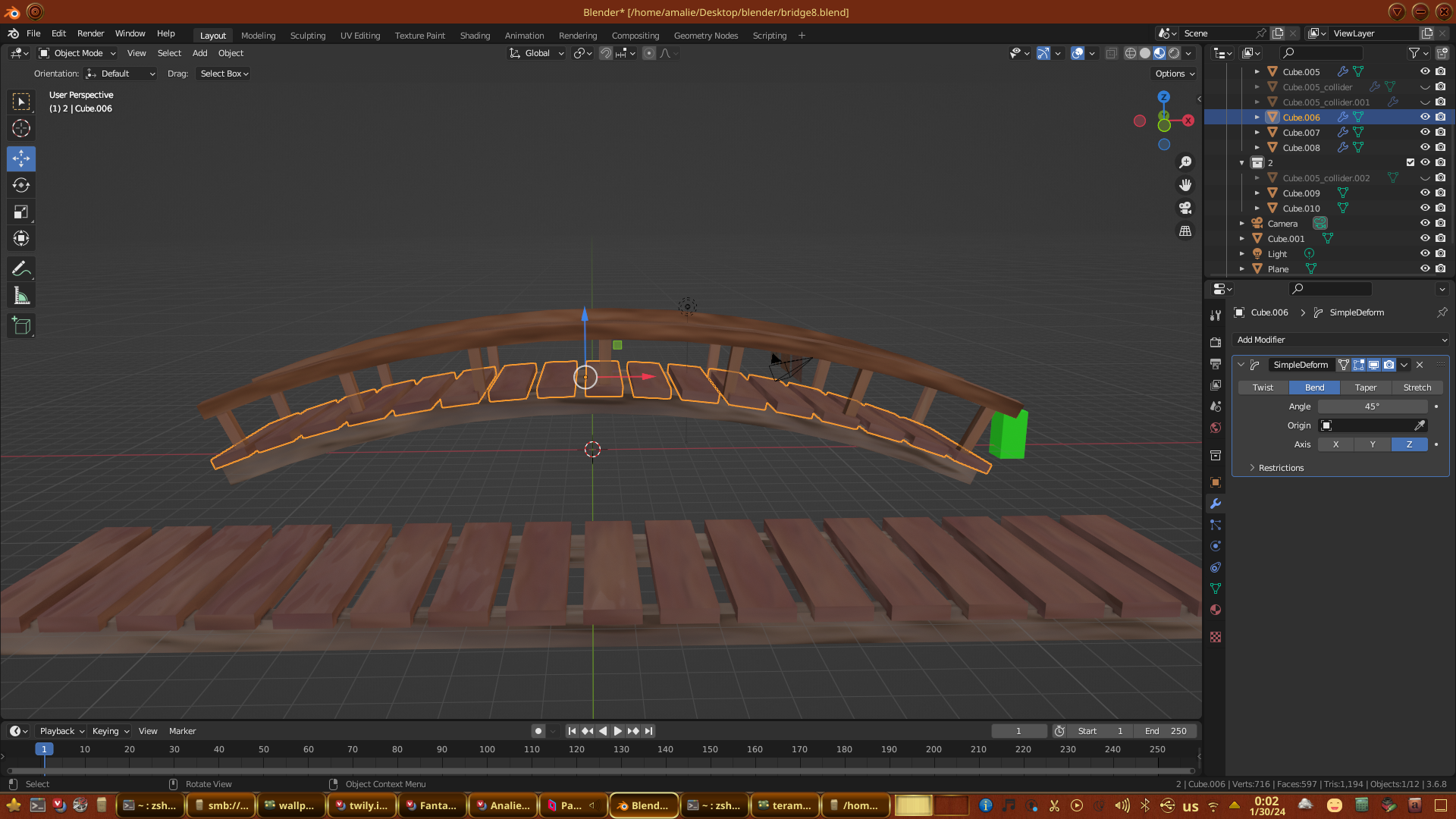This screenshot has width=1456, height=819.
Task: Click the End frame 250 field
Action: click(x=1166, y=731)
